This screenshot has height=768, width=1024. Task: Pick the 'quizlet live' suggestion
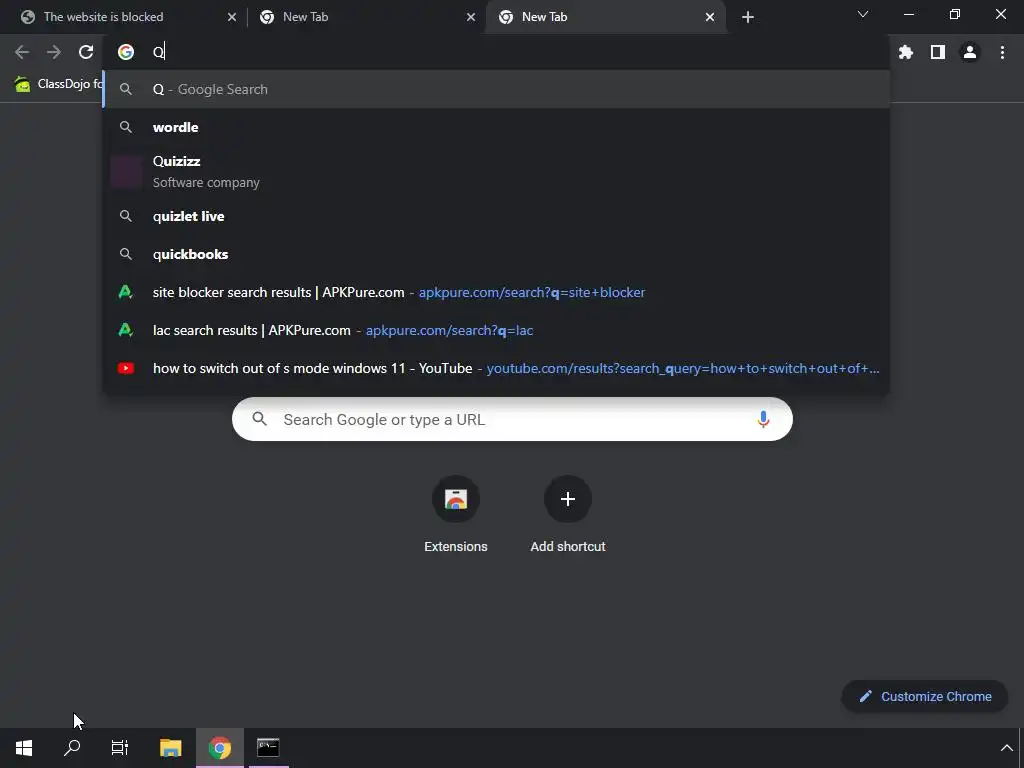496,216
